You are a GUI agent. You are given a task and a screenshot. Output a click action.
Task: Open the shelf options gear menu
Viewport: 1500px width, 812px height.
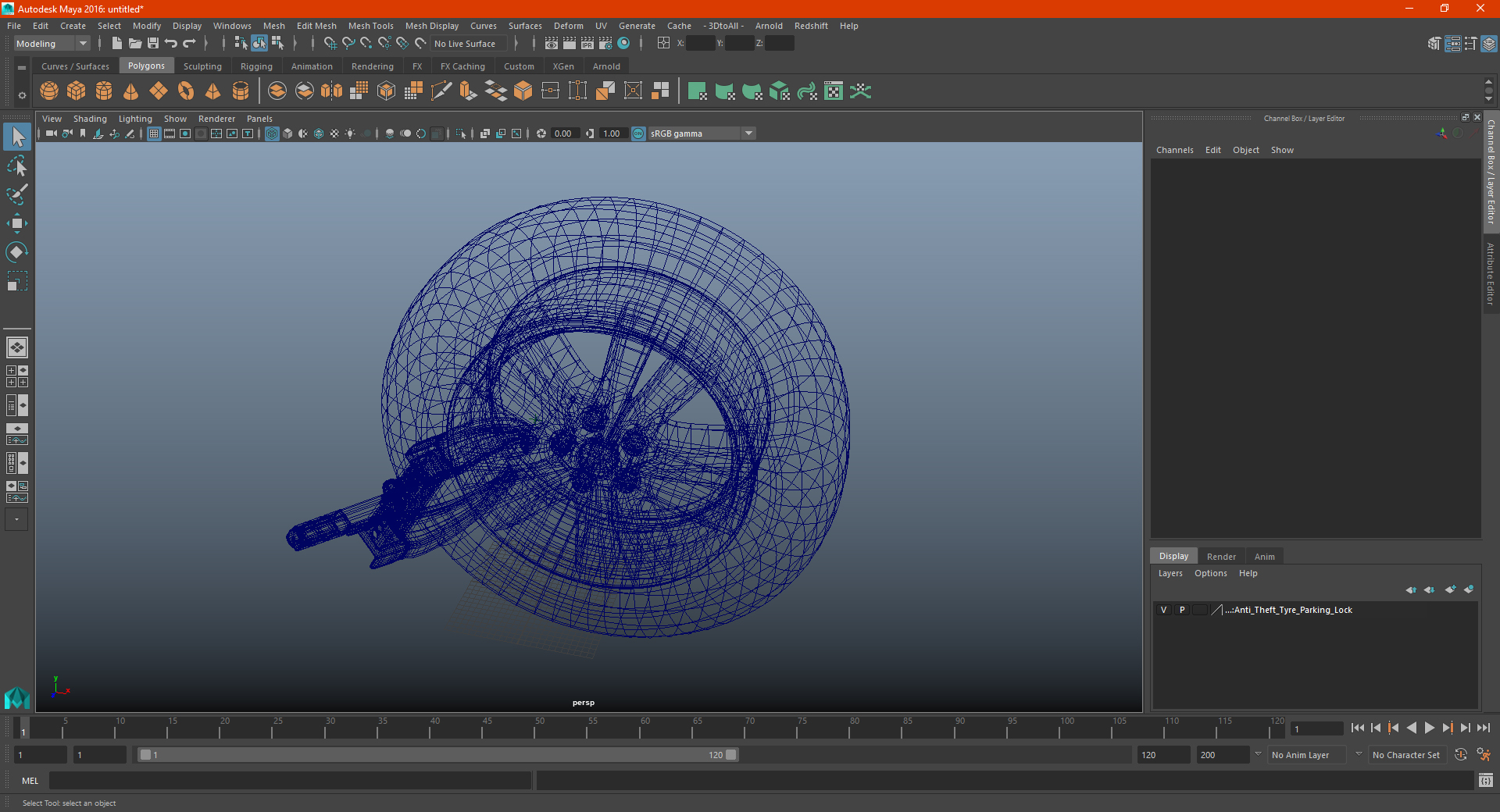point(22,95)
